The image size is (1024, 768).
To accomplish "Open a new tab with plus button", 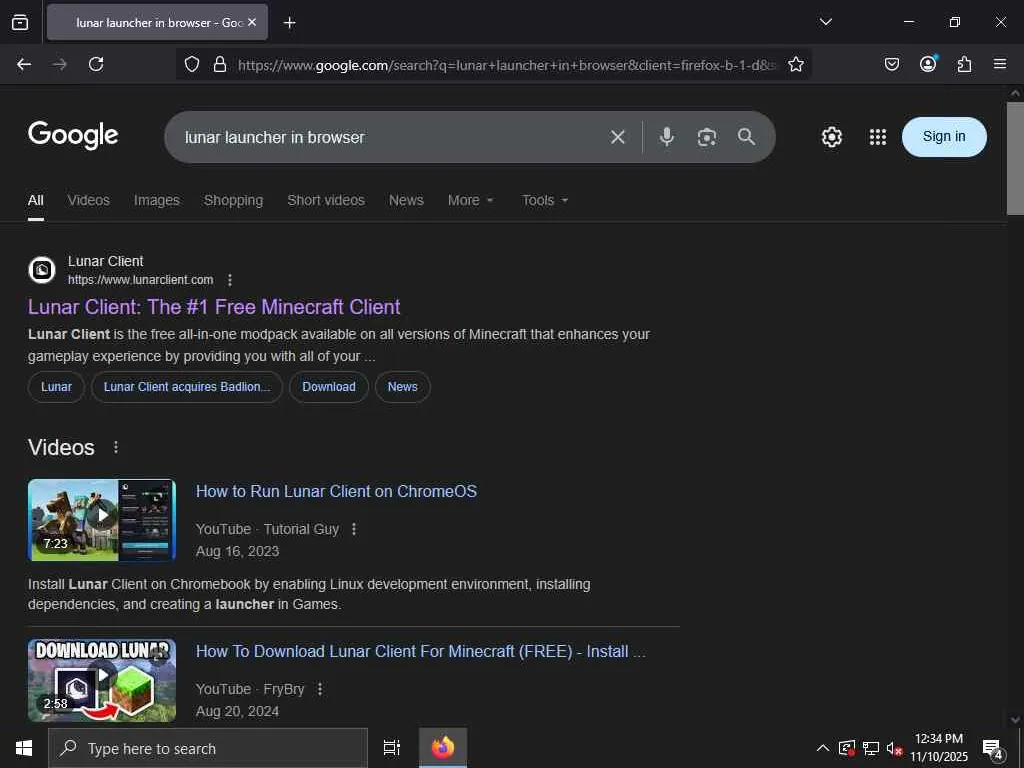I will (289, 23).
